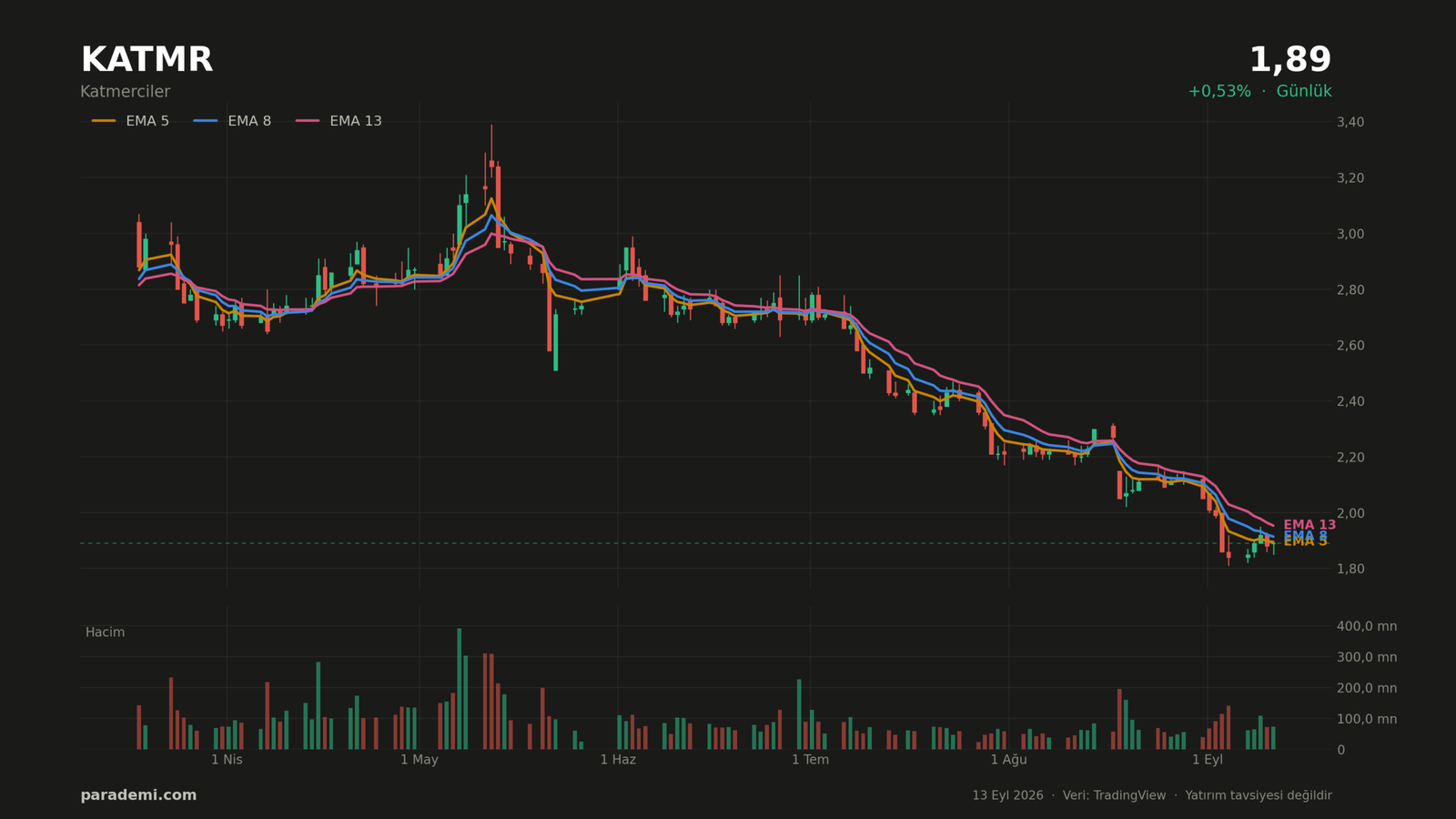Click the 1 Haz date axis label

[x=618, y=760]
